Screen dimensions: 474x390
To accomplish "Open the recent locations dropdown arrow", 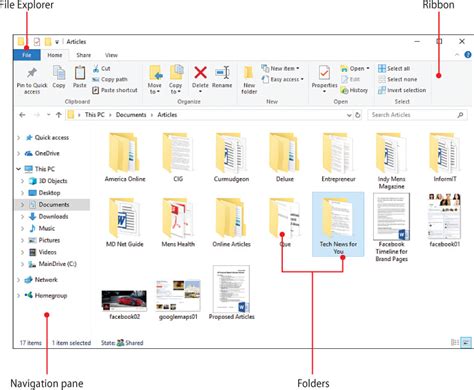I will click(x=49, y=115).
